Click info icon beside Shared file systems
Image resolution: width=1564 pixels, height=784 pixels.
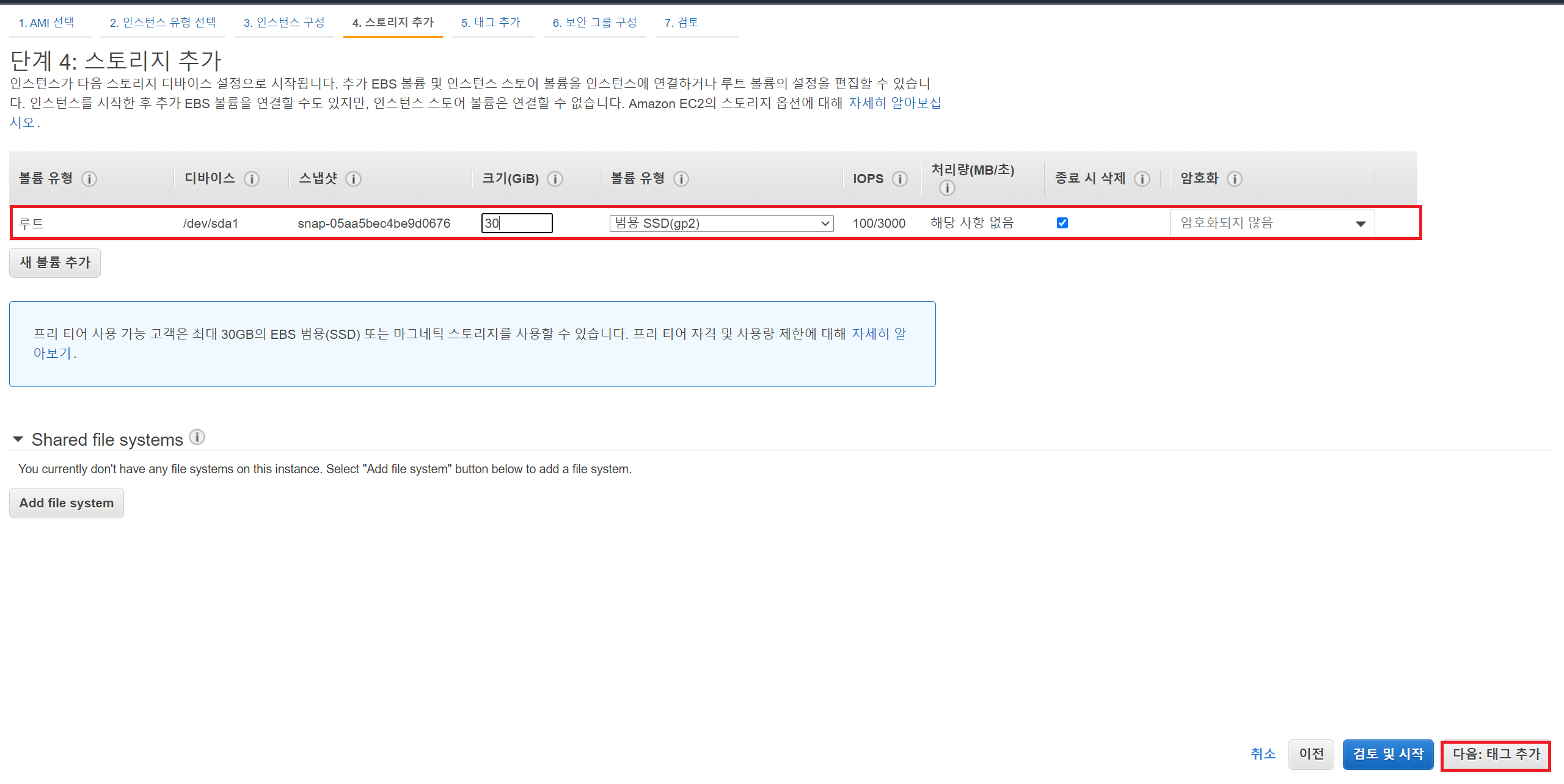[x=197, y=437]
